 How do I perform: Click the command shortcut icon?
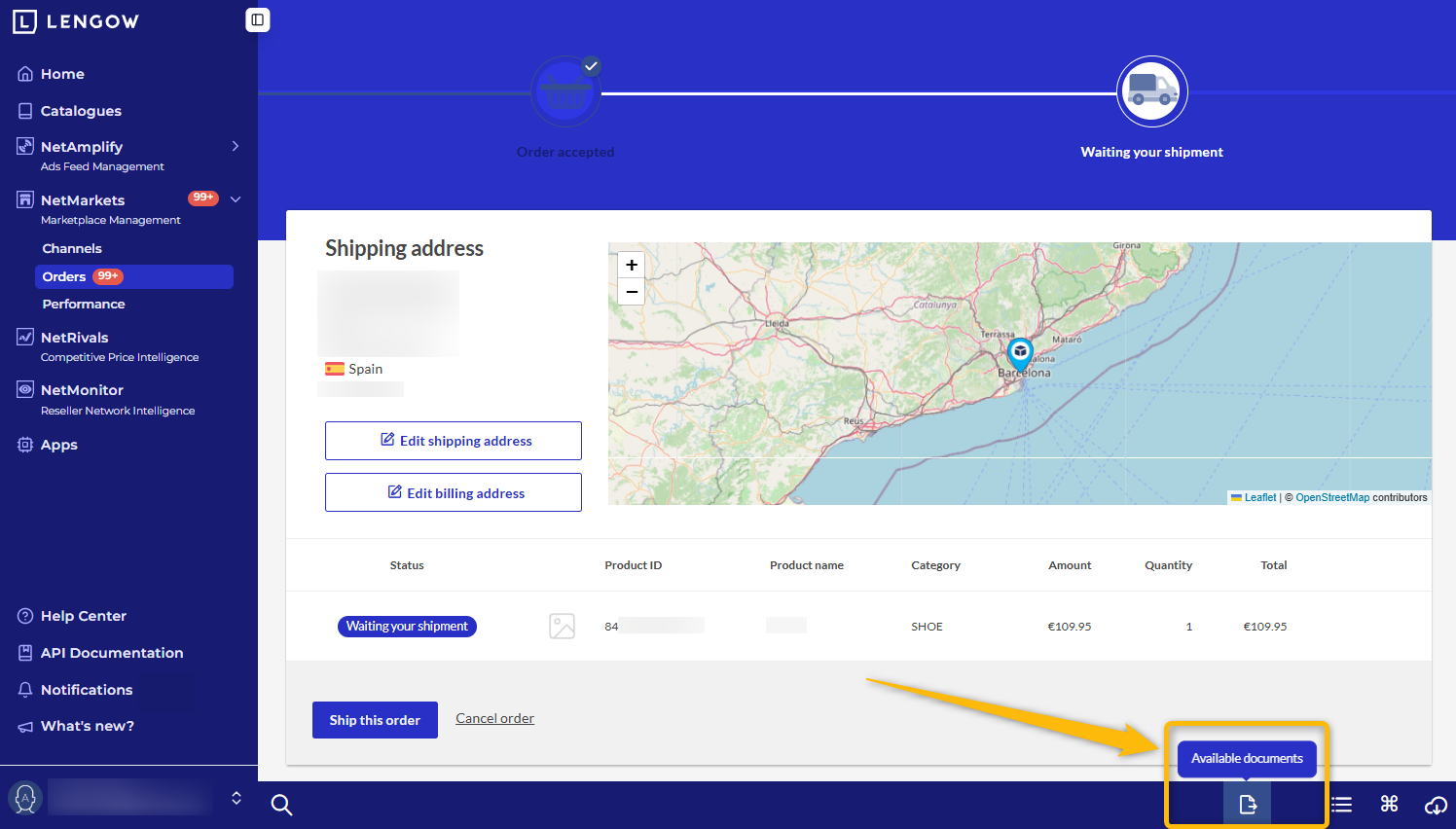tap(1389, 804)
